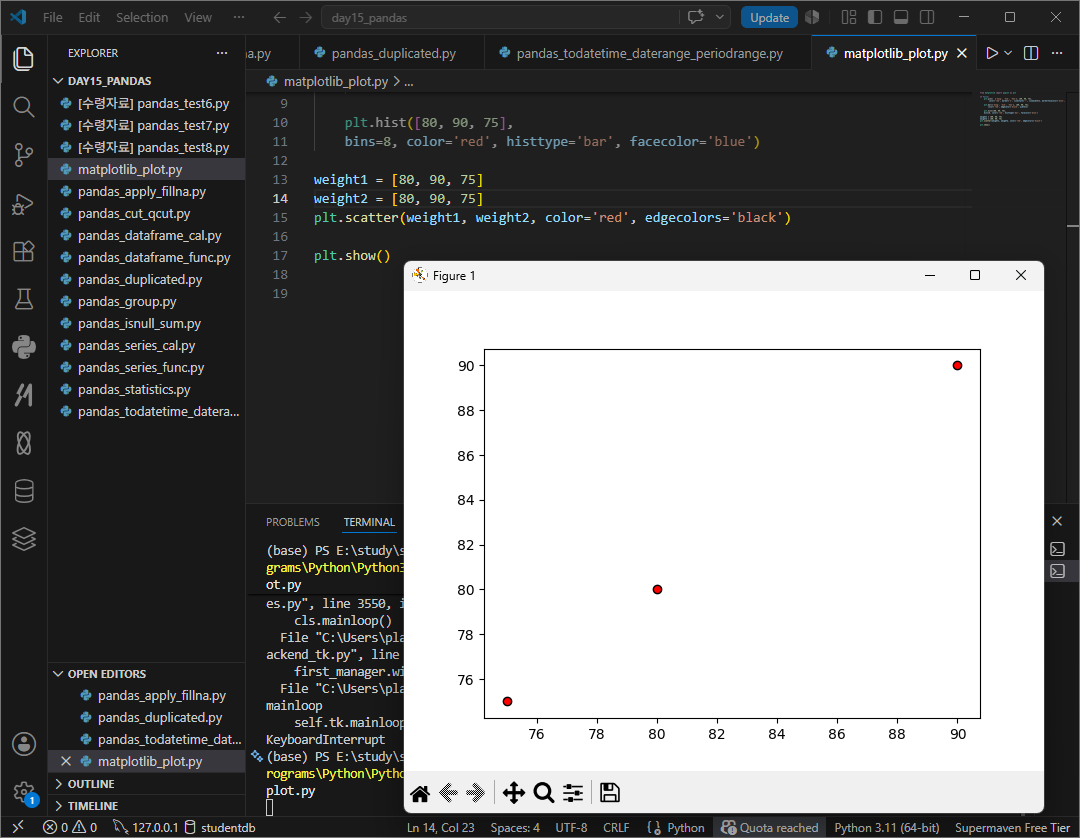Open the Copilot chat dropdown arrow
This screenshot has width=1080, height=838.
click(720, 17)
